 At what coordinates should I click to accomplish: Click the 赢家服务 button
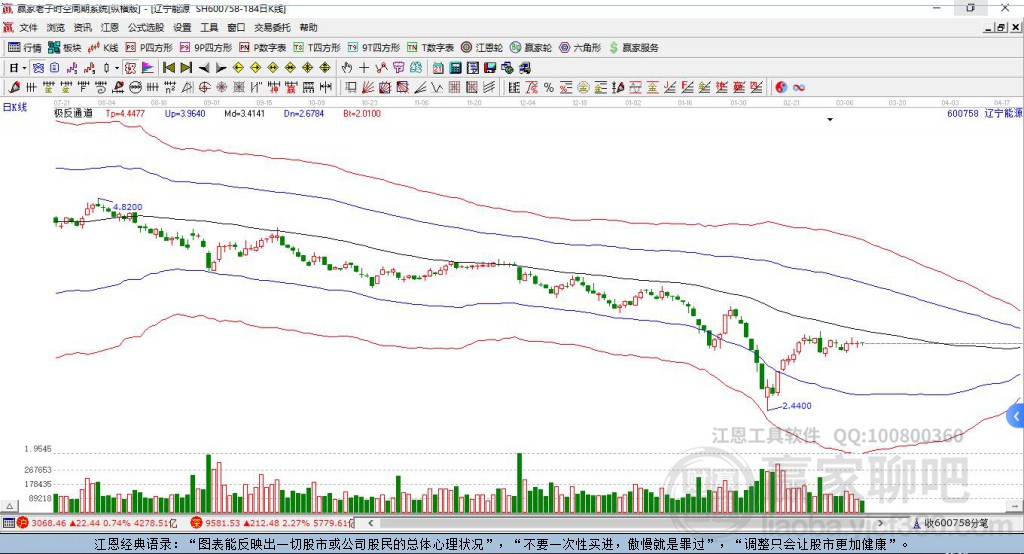[633, 48]
